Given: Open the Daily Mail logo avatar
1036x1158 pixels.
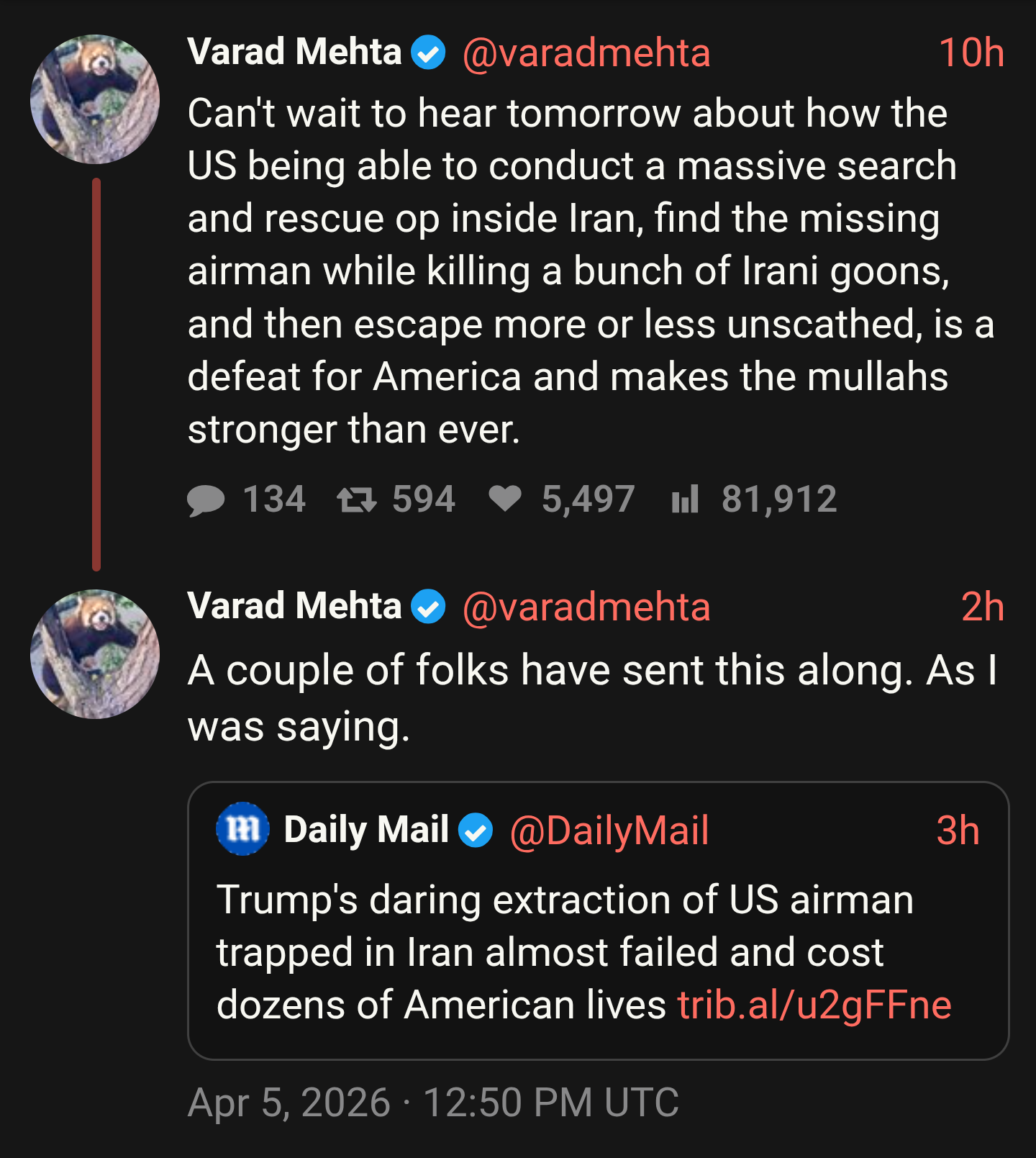Looking at the screenshot, I should coord(243,829).
